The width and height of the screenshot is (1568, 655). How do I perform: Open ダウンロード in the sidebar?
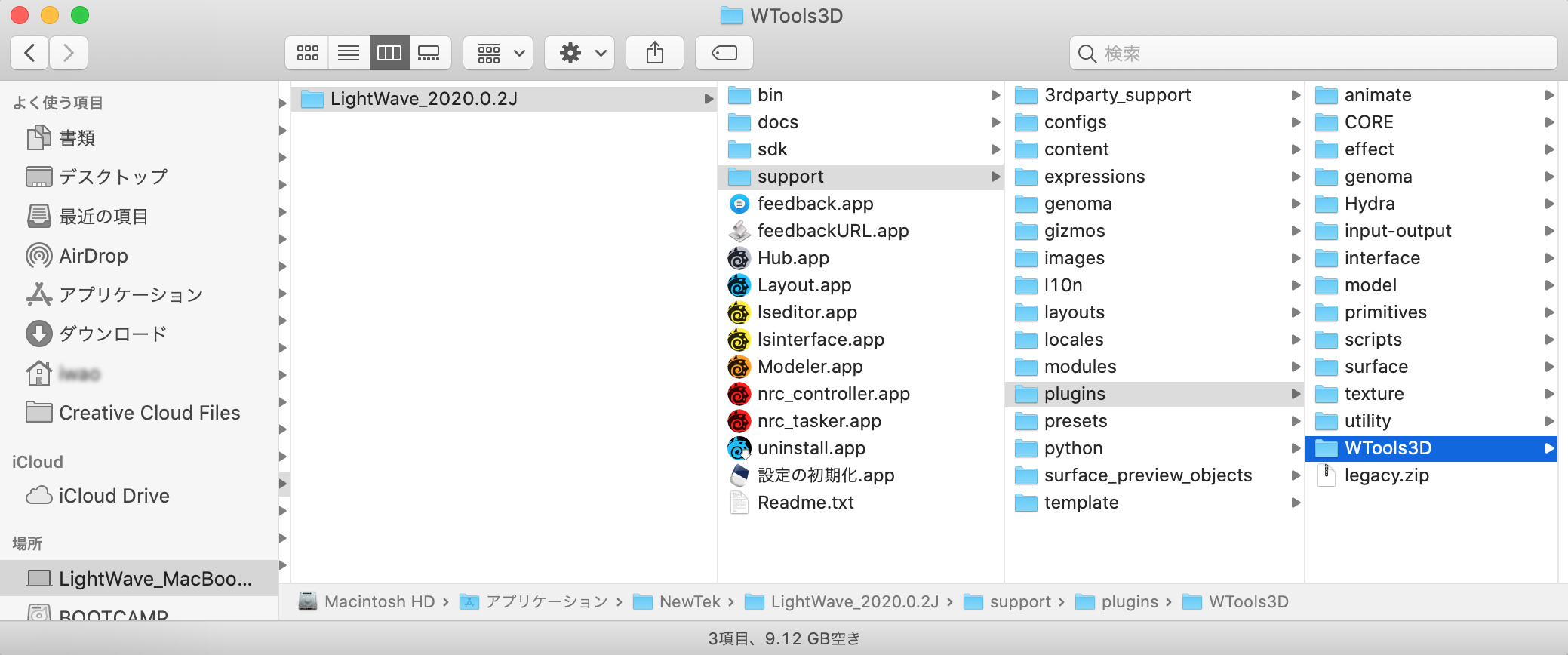pyautogui.click(x=97, y=334)
